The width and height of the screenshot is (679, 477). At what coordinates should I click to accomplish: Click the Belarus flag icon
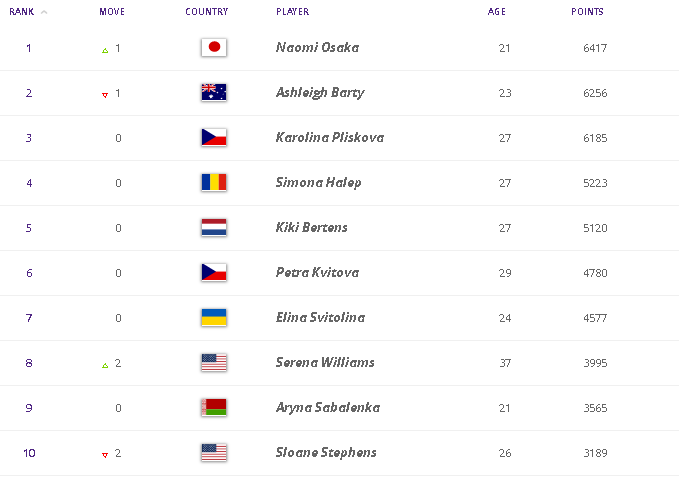click(x=214, y=407)
